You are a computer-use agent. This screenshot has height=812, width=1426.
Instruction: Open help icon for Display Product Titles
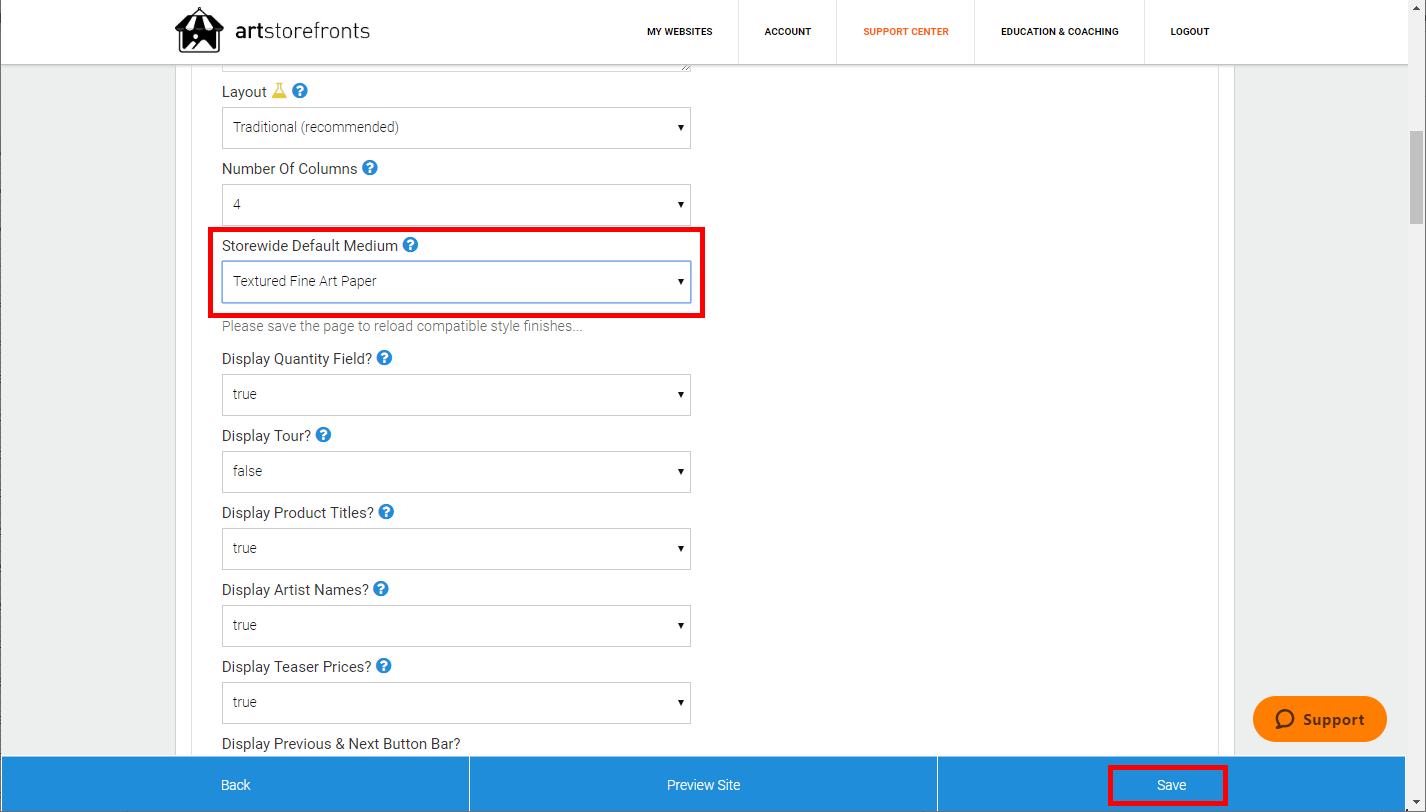click(x=386, y=512)
